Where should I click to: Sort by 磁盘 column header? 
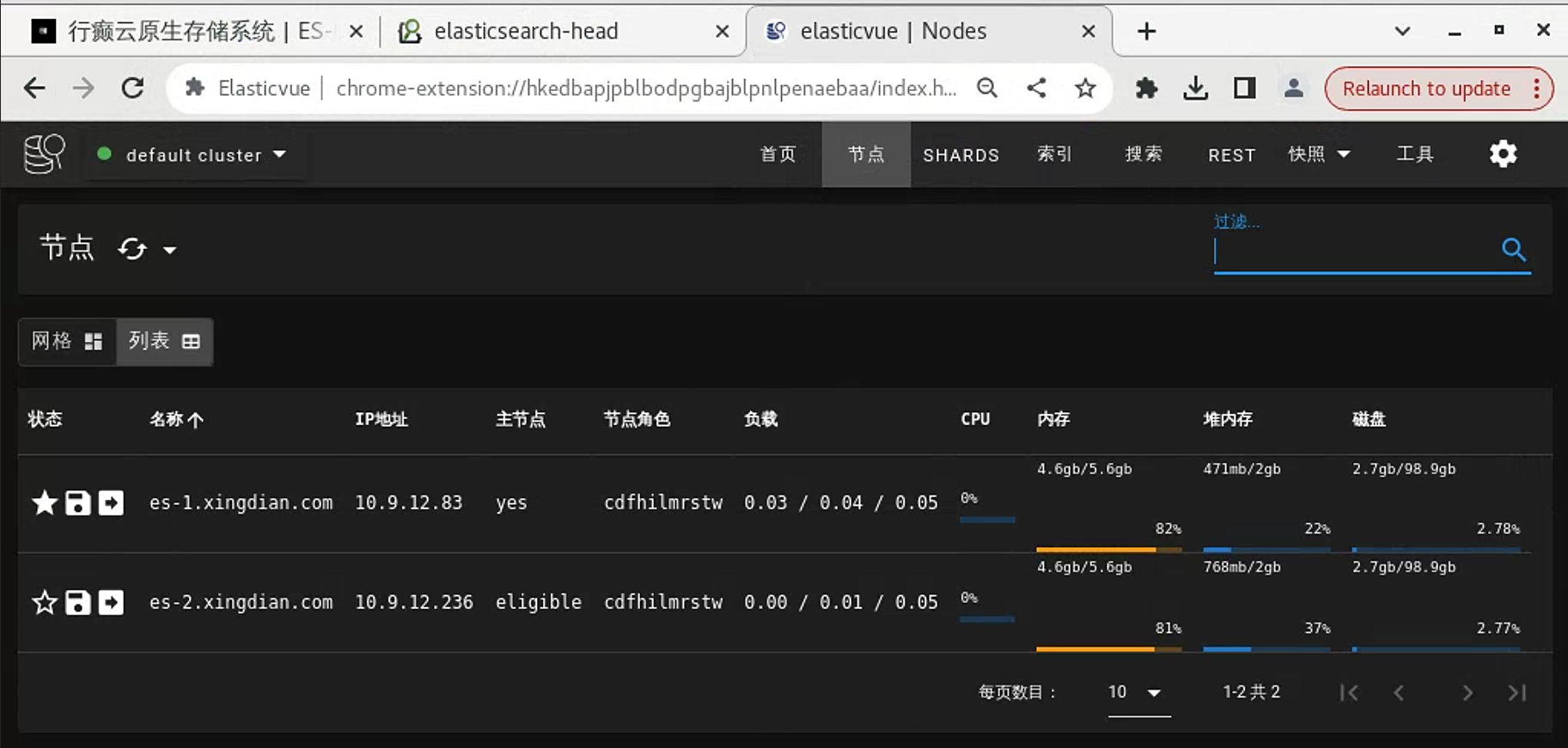click(1369, 419)
